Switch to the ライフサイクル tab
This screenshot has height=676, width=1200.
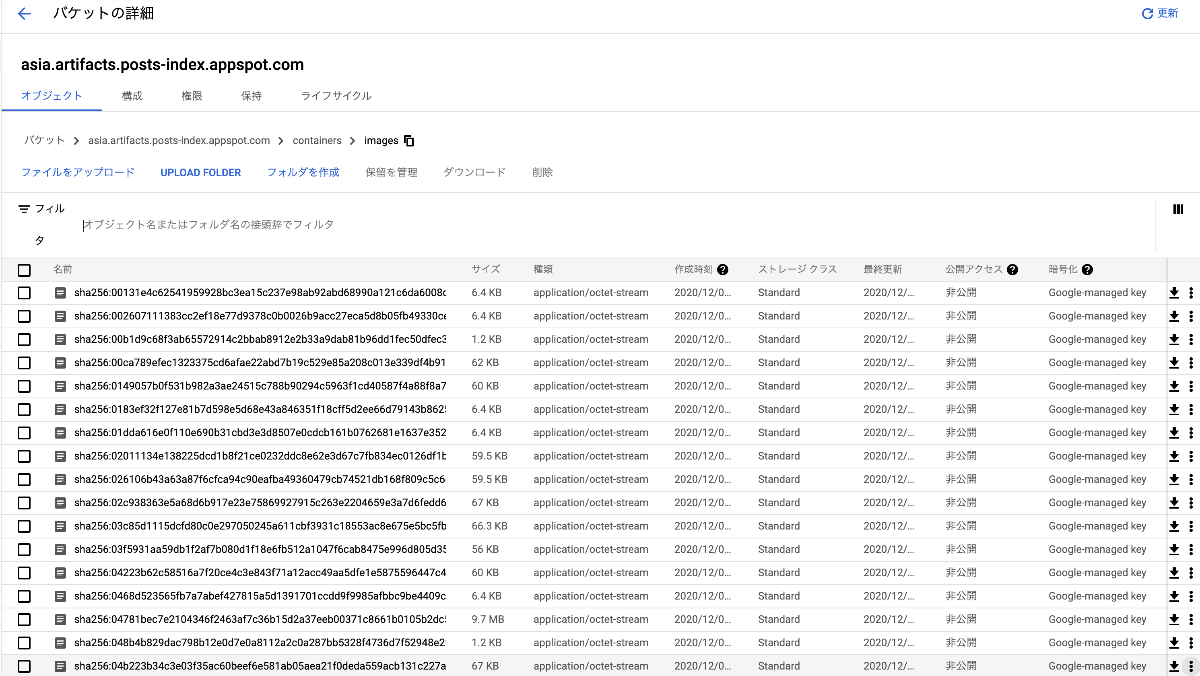point(336,96)
